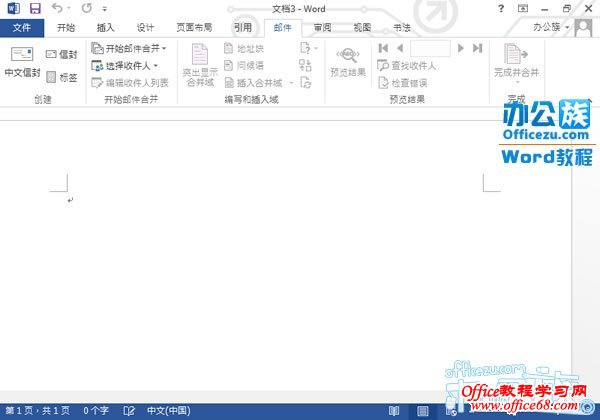
Task: Click the proofing icon in status bar
Action: point(129,411)
